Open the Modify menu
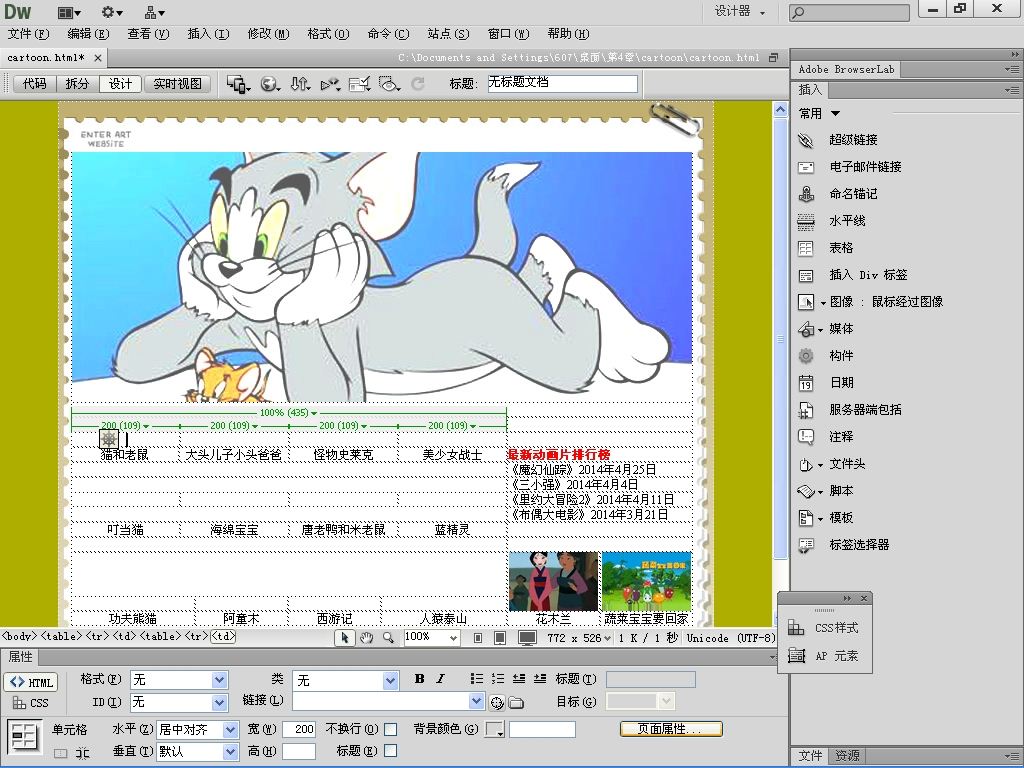The image size is (1024, 768). [268, 34]
